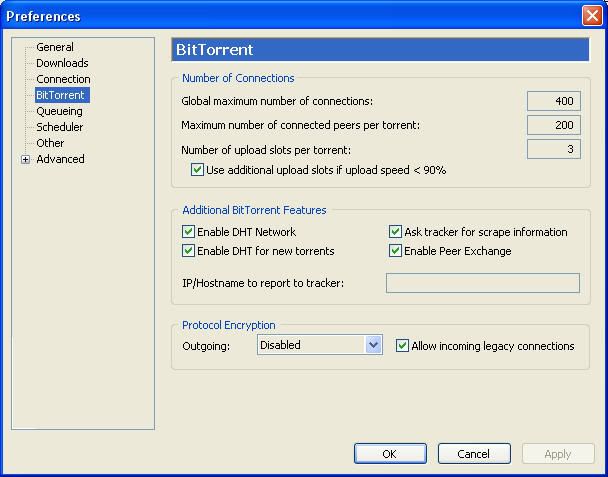
Task: Uncheck Enable DHT for new torrents
Action: coord(188,251)
